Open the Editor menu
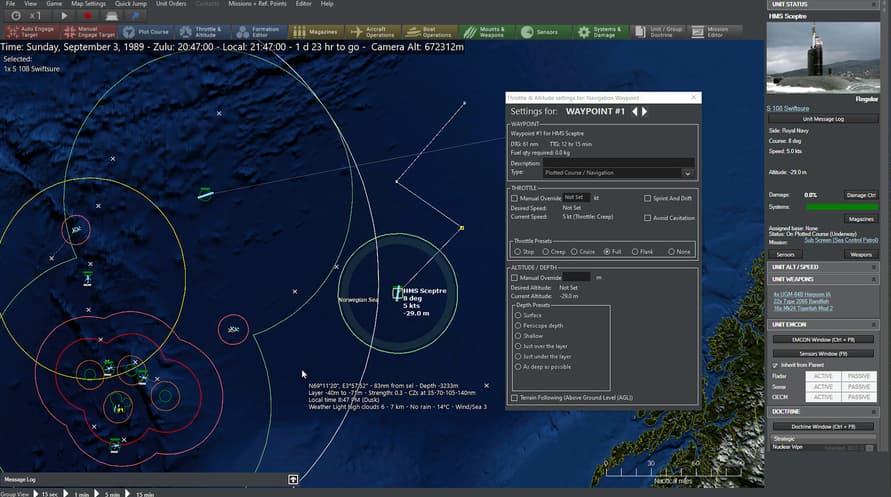The height and width of the screenshot is (497, 891). point(303,3)
